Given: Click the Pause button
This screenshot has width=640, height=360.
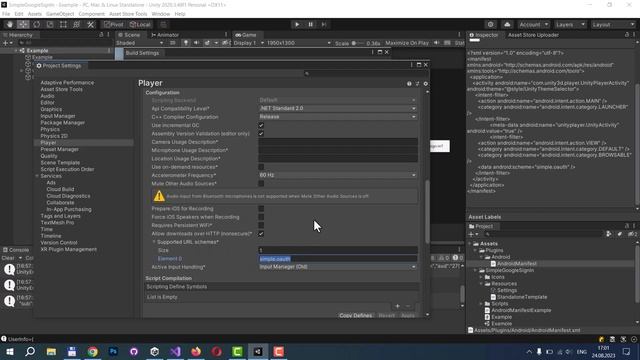Looking at the screenshot, I should pos(310,24).
